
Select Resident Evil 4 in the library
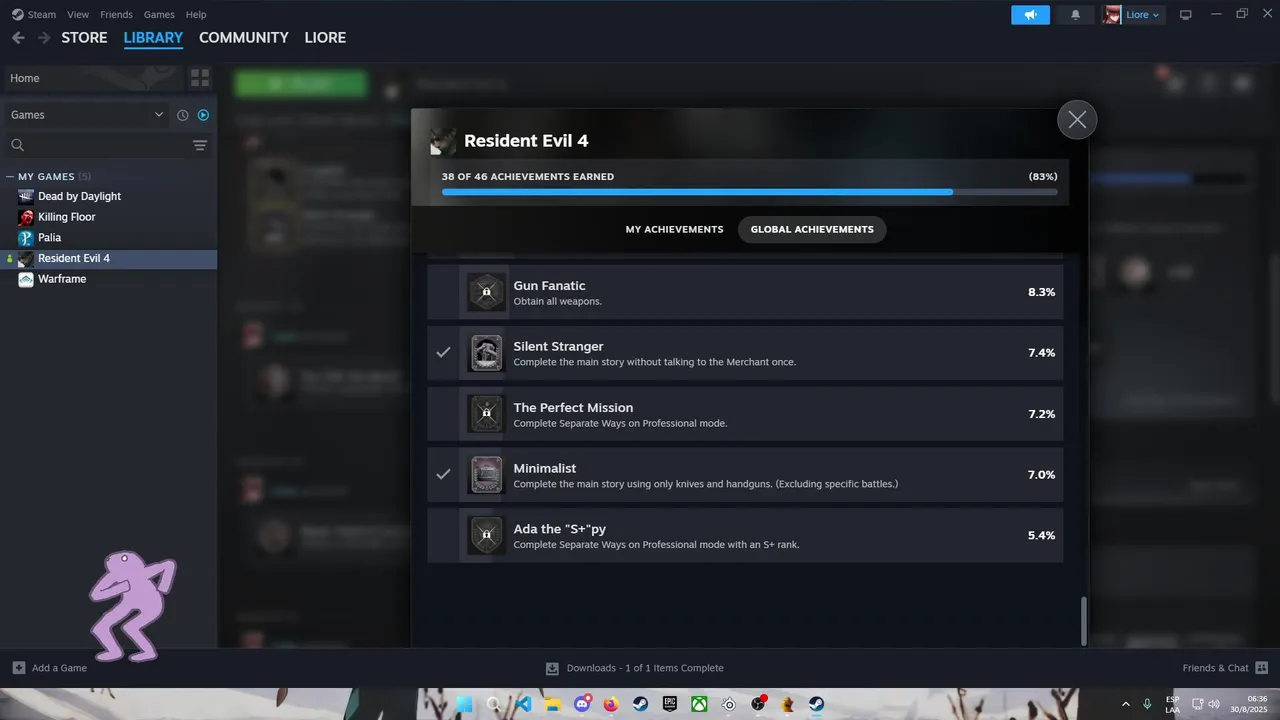(109, 259)
